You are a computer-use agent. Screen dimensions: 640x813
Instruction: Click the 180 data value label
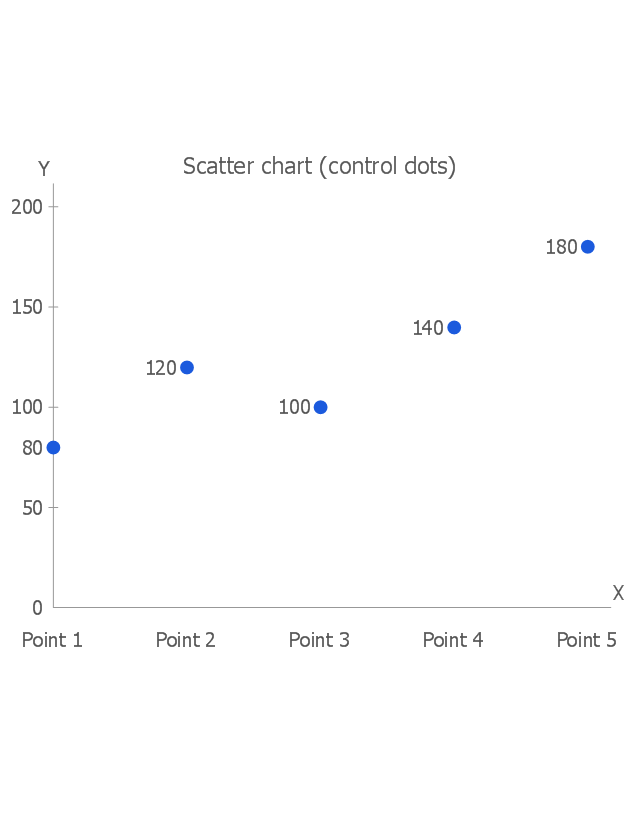pos(562,247)
